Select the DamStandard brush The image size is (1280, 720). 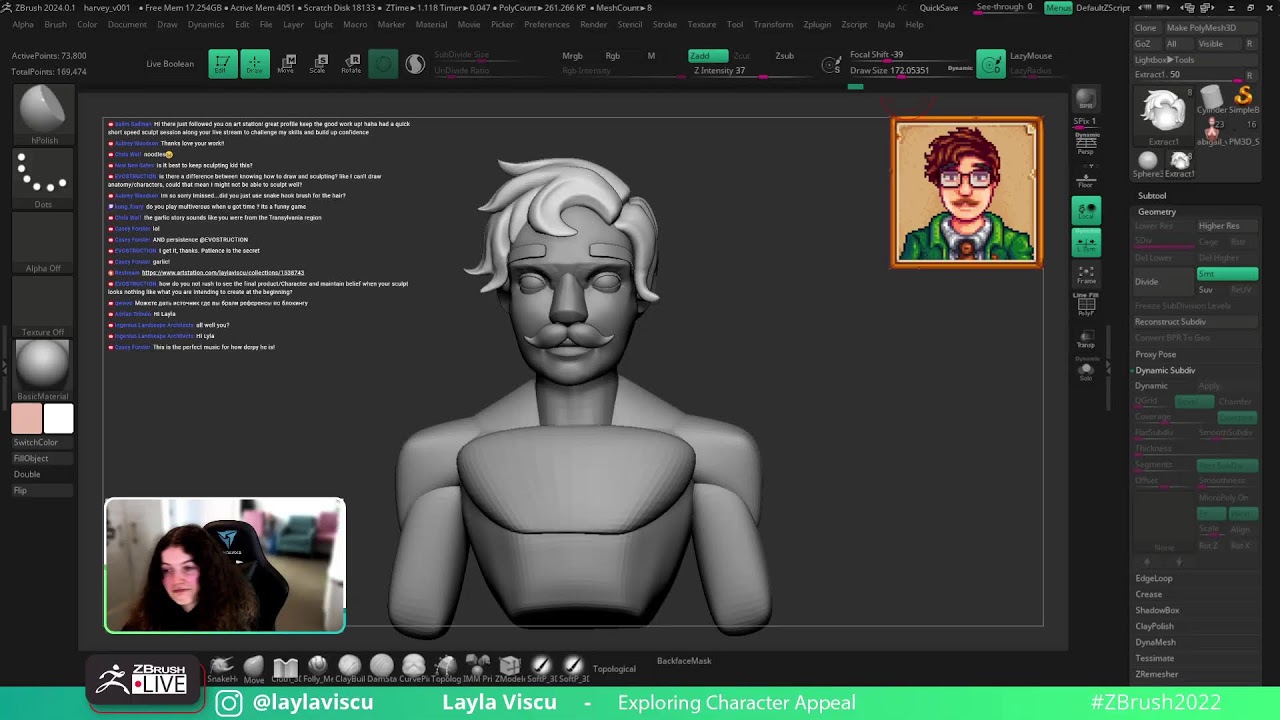(382, 667)
